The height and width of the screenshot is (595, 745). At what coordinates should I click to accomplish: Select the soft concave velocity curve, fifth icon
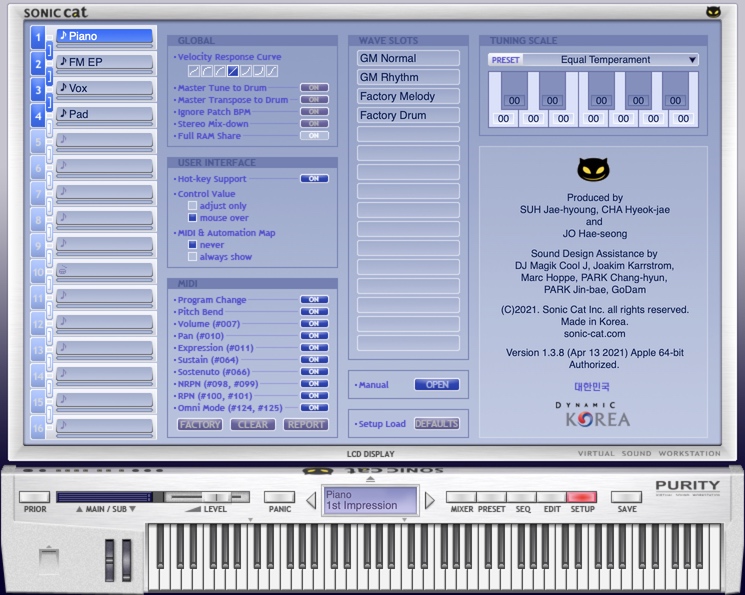(x=246, y=71)
